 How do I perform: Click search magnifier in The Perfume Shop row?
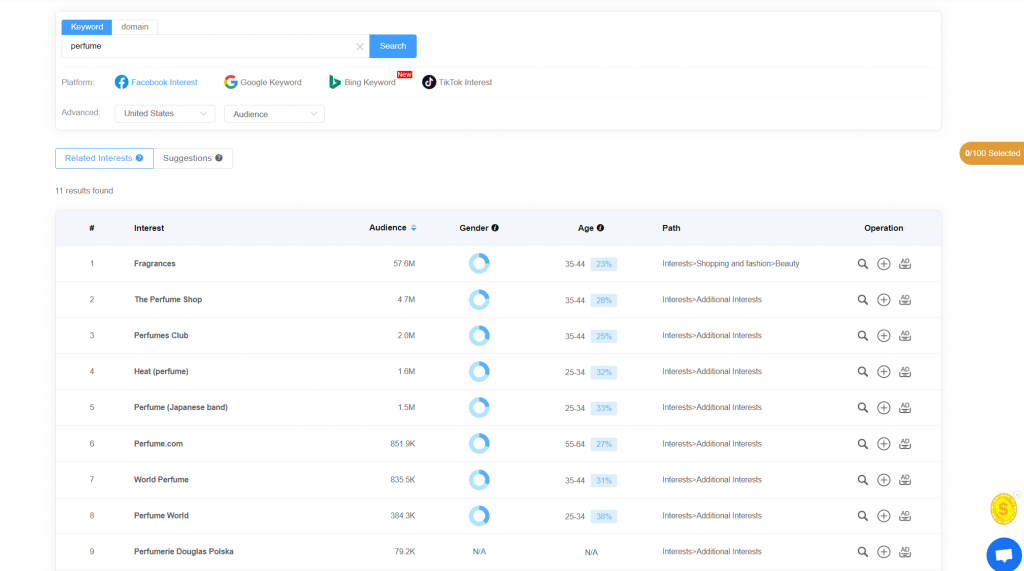click(x=863, y=300)
